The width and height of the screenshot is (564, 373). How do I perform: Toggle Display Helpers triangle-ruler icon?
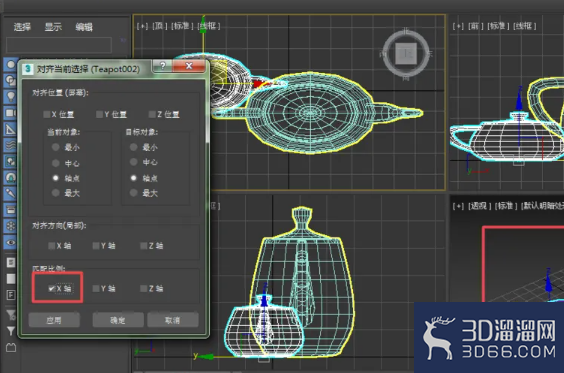coord(11,129)
